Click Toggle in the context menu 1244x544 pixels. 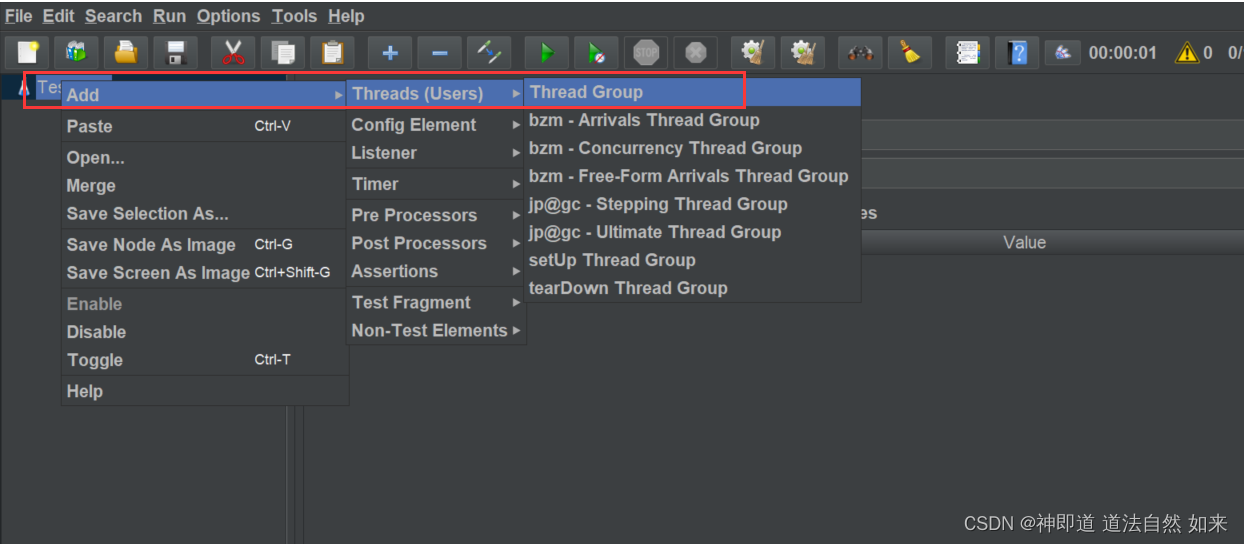click(204, 360)
